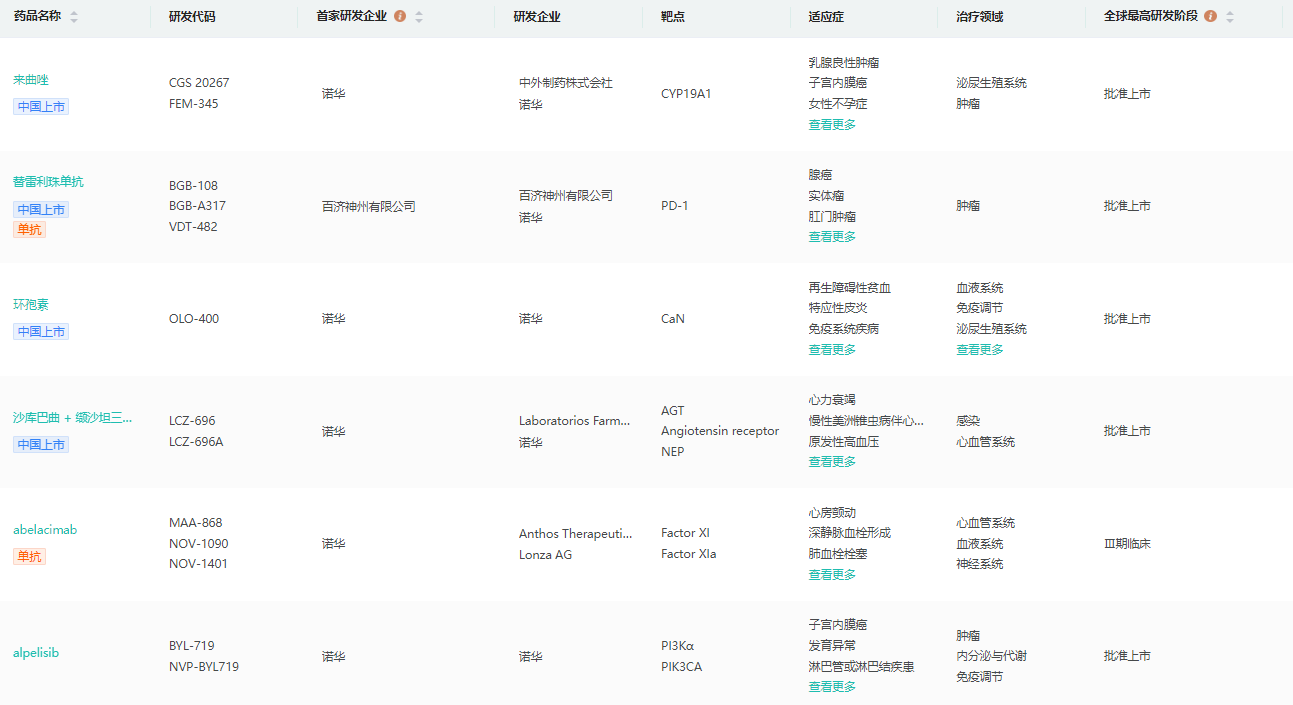Click 单抗 tag under 替雷利珠单抗
The height and width of the screenshot is (705, 1293).
(x=30, y=230)
